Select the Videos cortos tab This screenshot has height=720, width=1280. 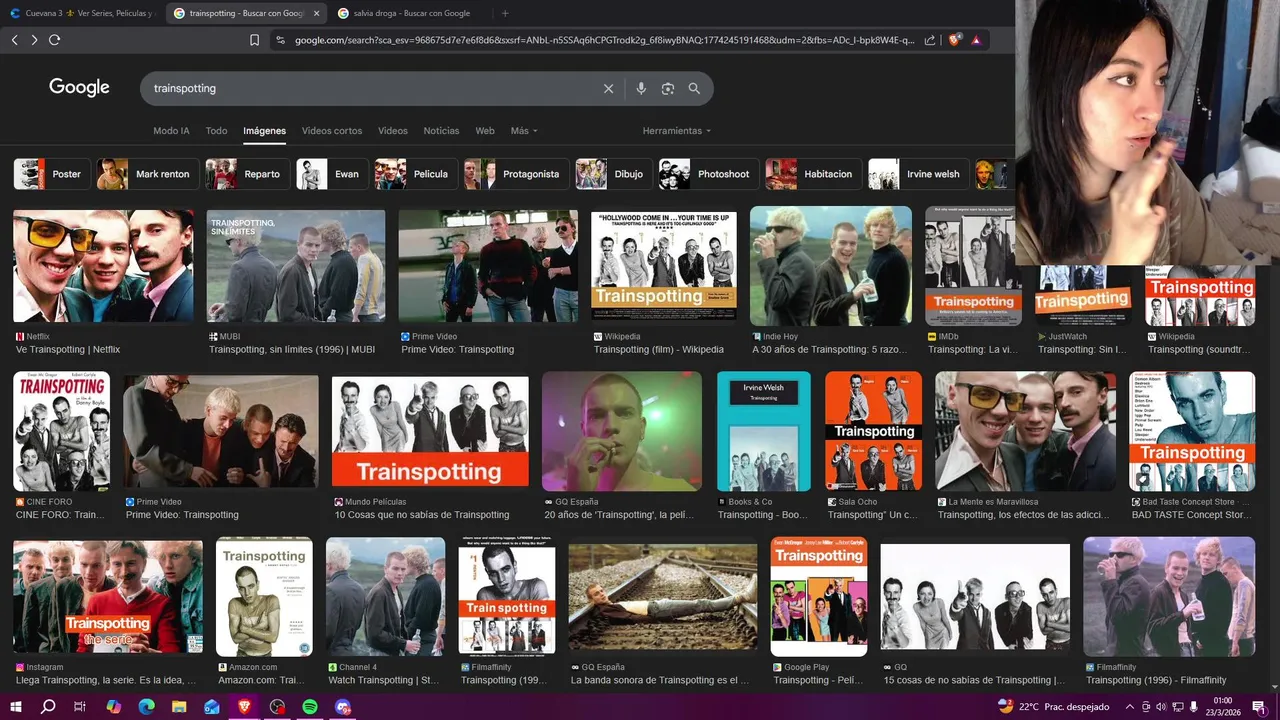pyautogui.click(x=332, y=131)
